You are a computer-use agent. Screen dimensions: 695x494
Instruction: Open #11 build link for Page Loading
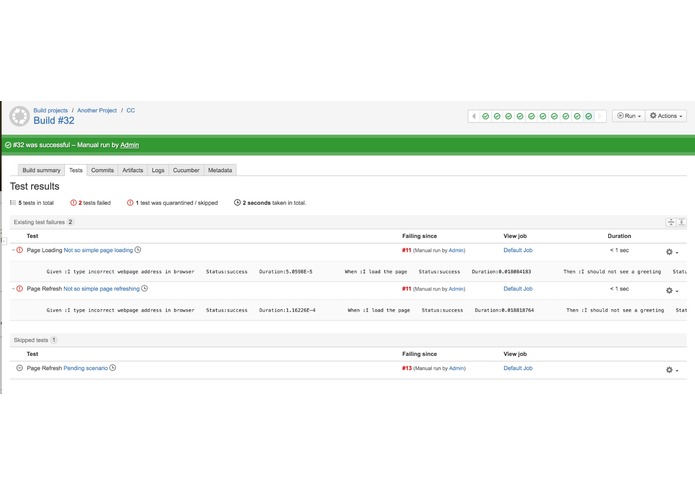406,250
